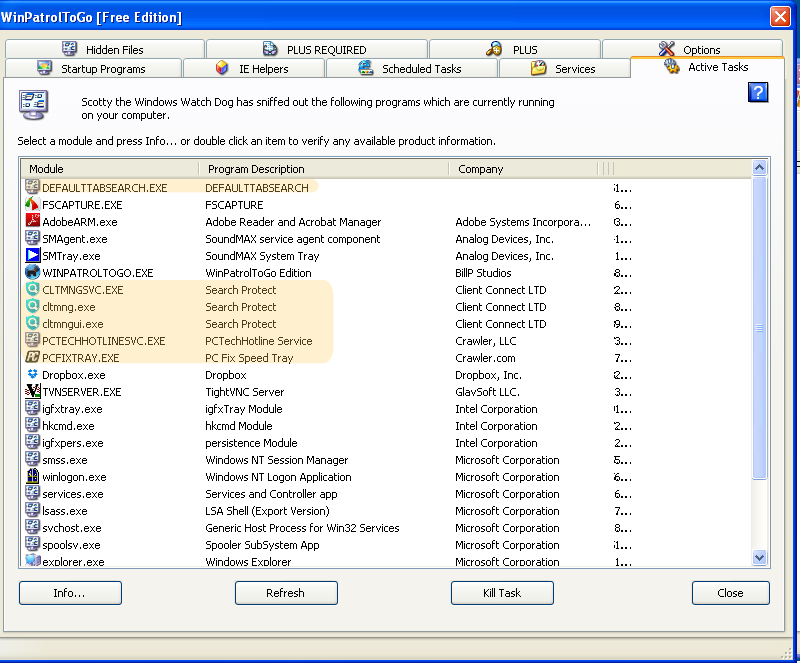This screenshot has width=800, height=663.
Task: Click the Info... button
Action: click(x=70, y=593)
